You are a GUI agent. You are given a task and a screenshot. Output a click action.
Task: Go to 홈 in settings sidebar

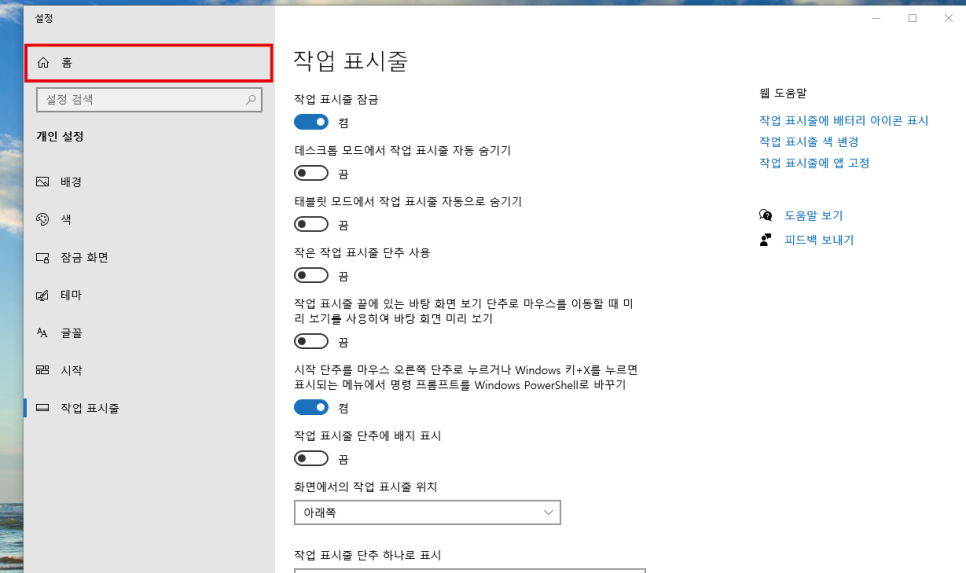point(148,62)
